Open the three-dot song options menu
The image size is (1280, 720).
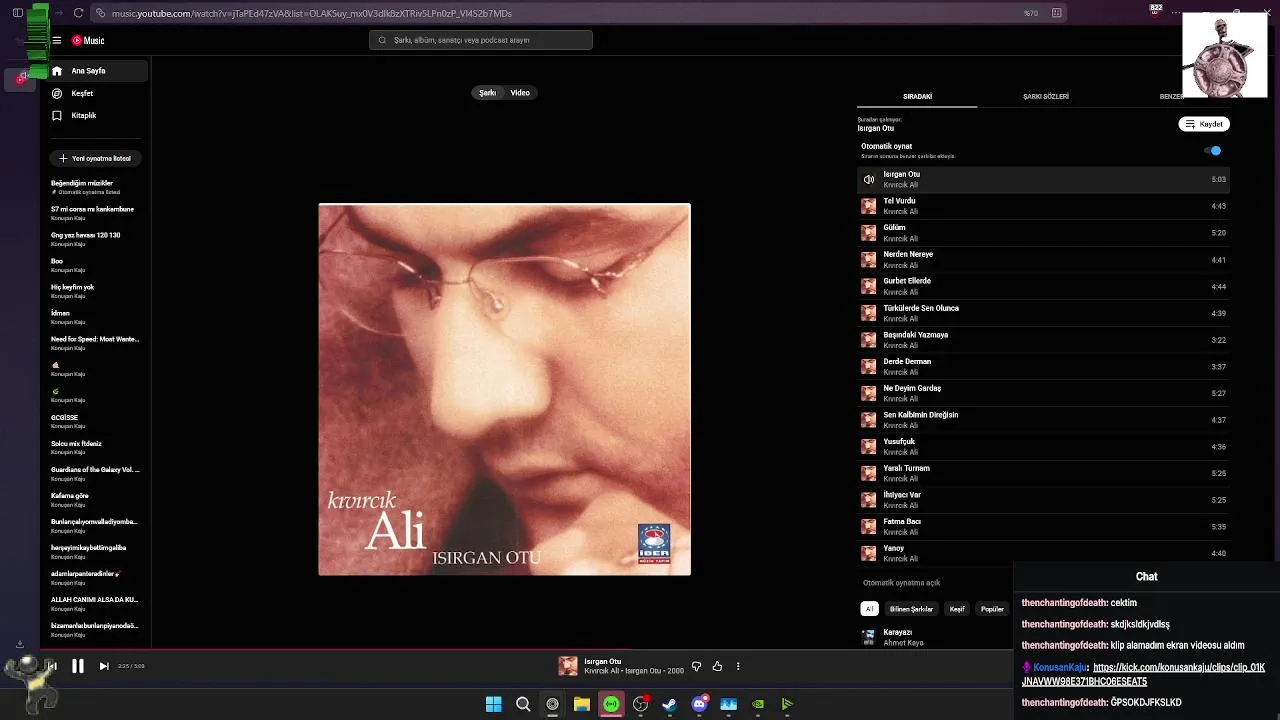[738, 666]
